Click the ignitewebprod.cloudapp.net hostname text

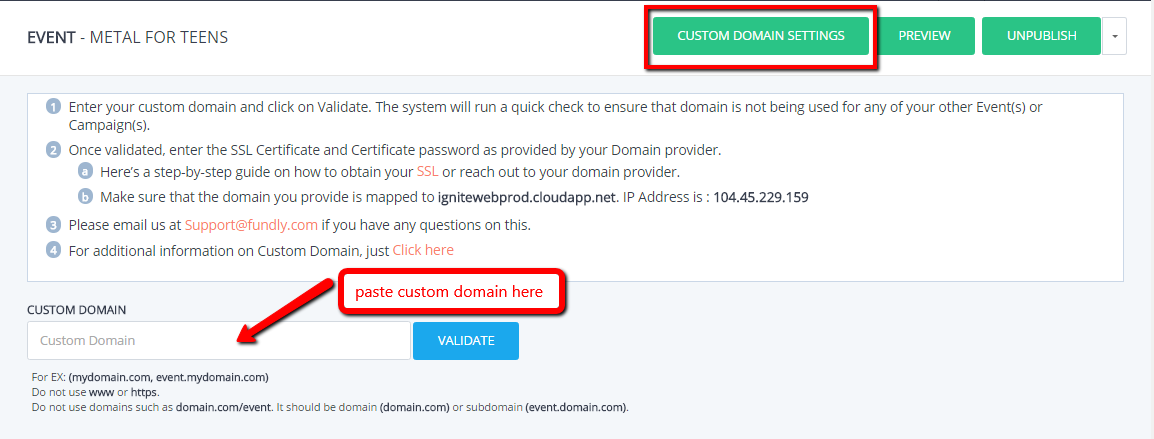526,197
